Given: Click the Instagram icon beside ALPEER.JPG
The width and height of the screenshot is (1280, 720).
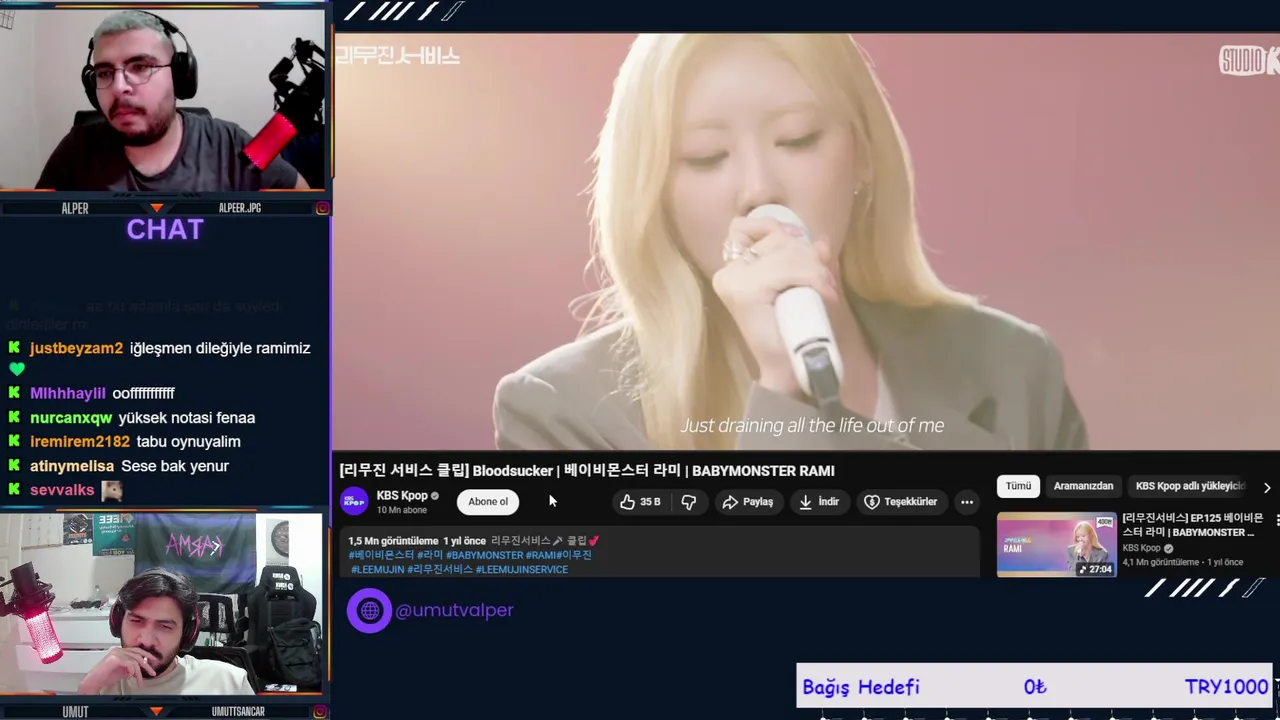Looking at the screenshot, I should (x=323, y=208).
